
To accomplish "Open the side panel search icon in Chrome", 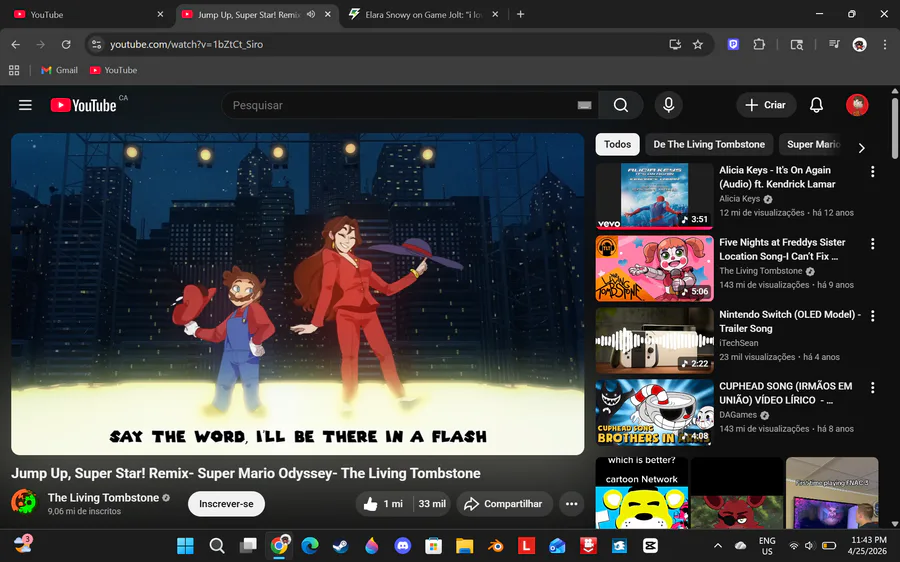I will pos(797,44).
